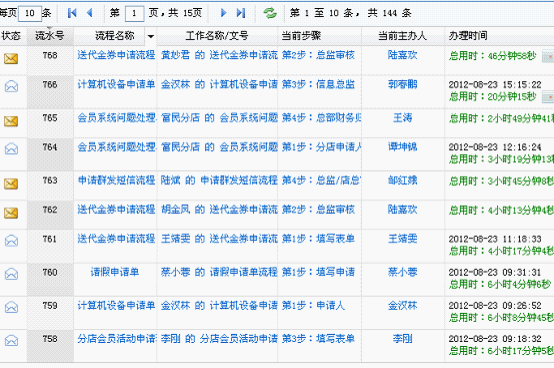Click handler 李刚 in row 758

point(402,339)
